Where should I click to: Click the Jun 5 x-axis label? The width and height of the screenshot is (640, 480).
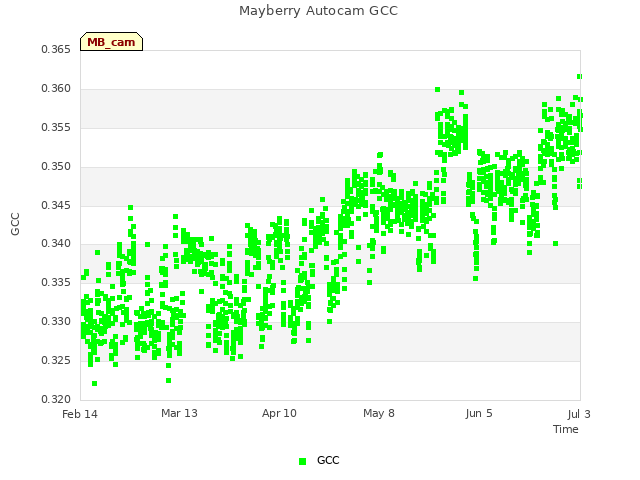pyautogui.click(x=479, y=413)
